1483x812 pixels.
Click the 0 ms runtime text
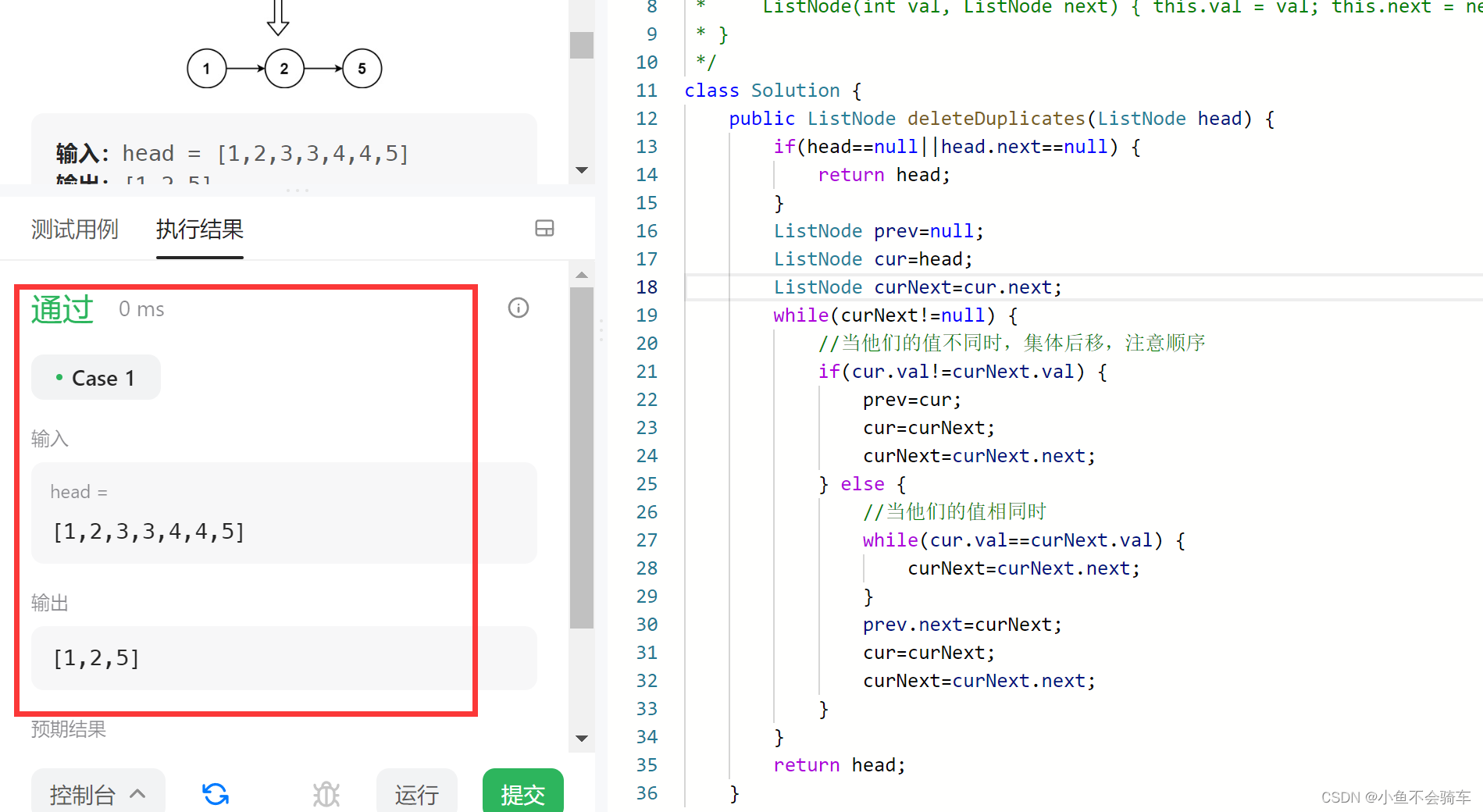tap(141, 309)
